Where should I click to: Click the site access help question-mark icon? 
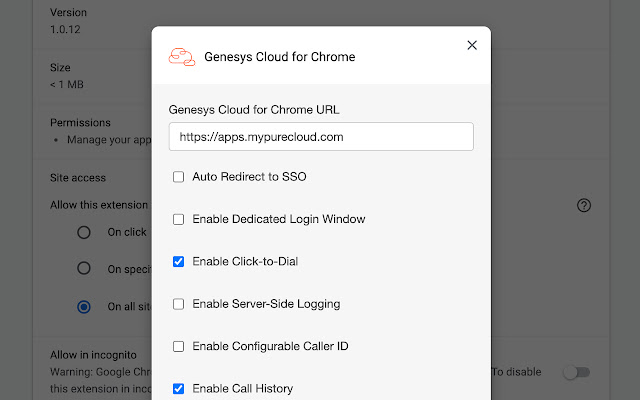coord(585,205)
